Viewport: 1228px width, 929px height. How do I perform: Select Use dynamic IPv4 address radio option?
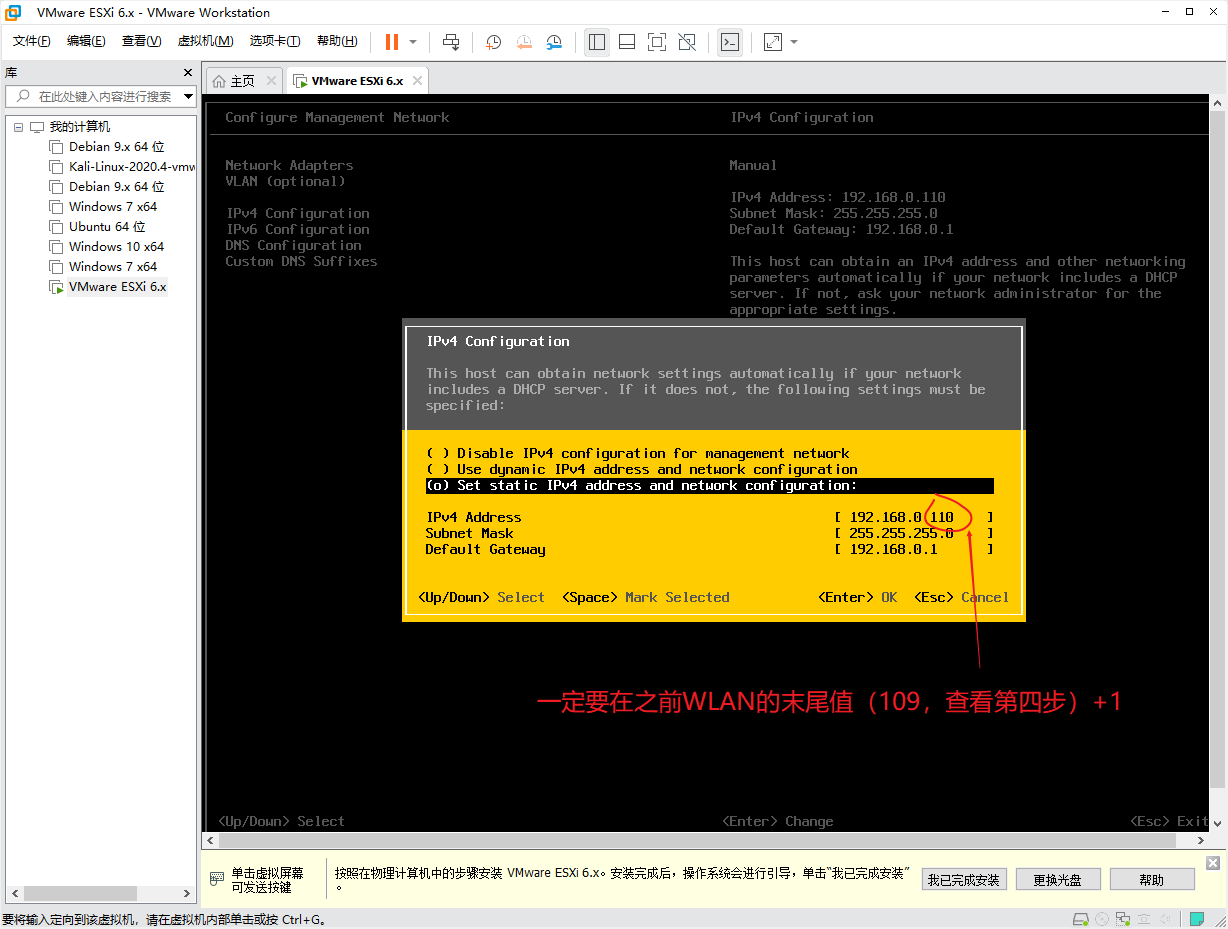pos(641,469)
